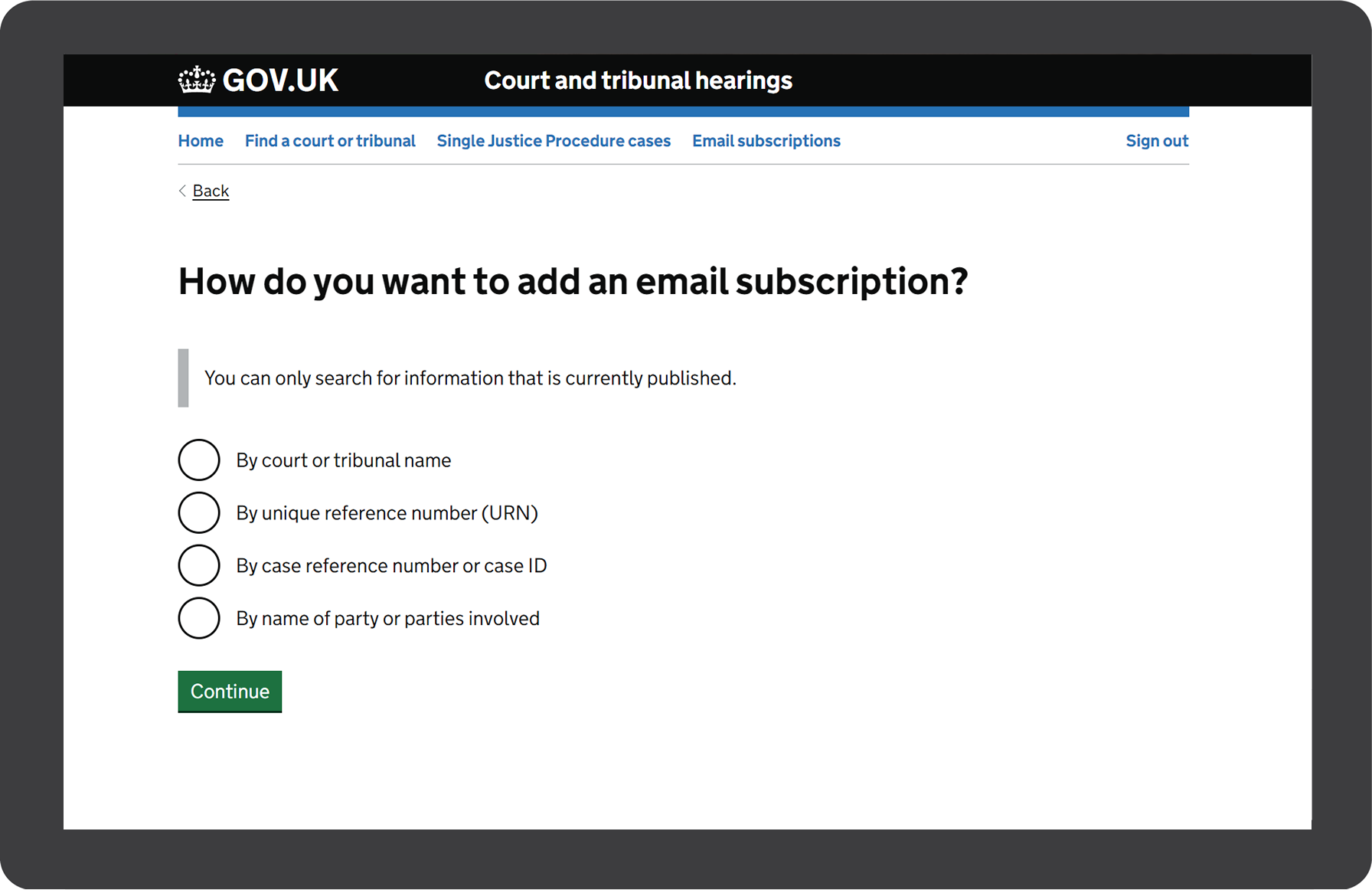Select By name of party or parties involved radio

199,618
